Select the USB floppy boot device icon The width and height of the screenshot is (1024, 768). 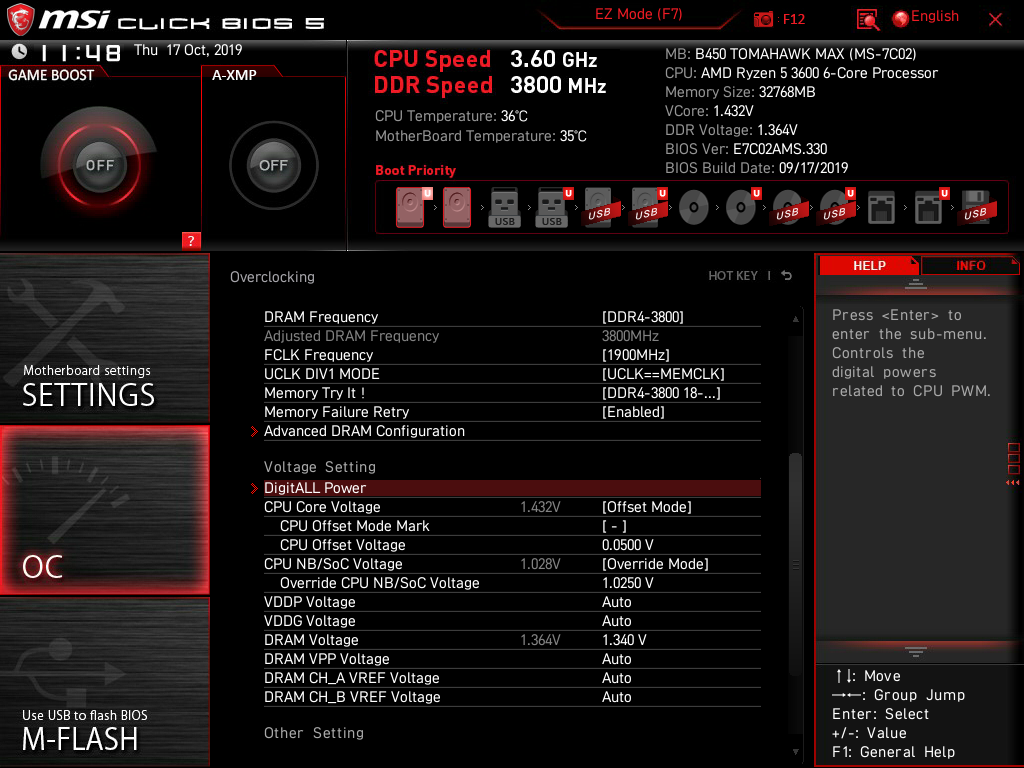pyautogui.click(x=978, y=208)
